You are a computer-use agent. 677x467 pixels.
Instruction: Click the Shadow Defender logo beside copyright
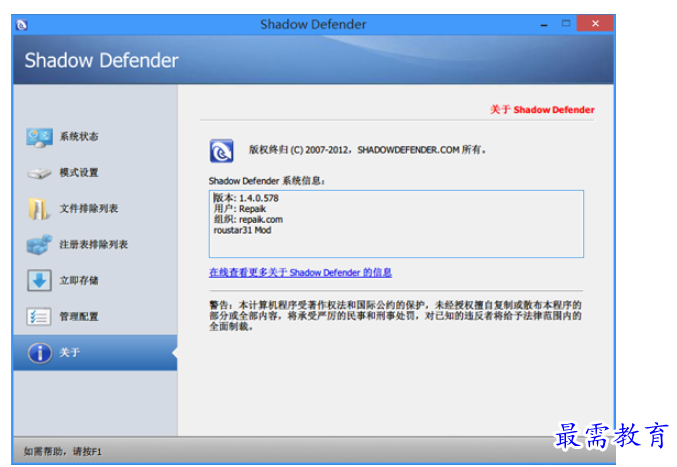(221, 151)
